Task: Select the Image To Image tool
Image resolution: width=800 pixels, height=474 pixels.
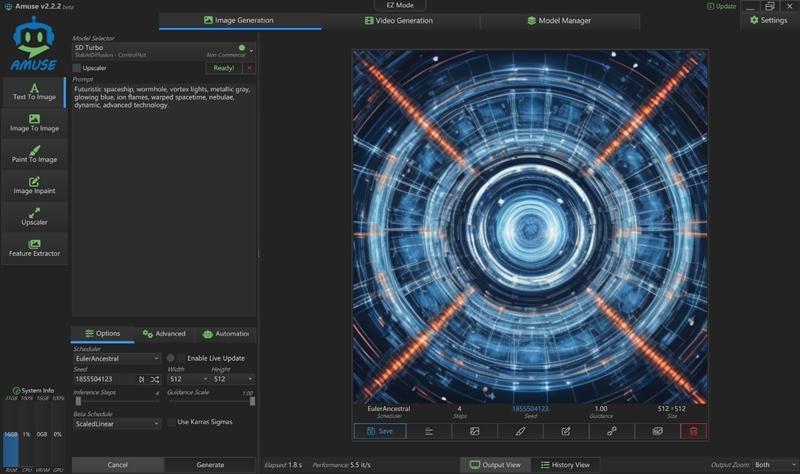Action: point(34,123)
